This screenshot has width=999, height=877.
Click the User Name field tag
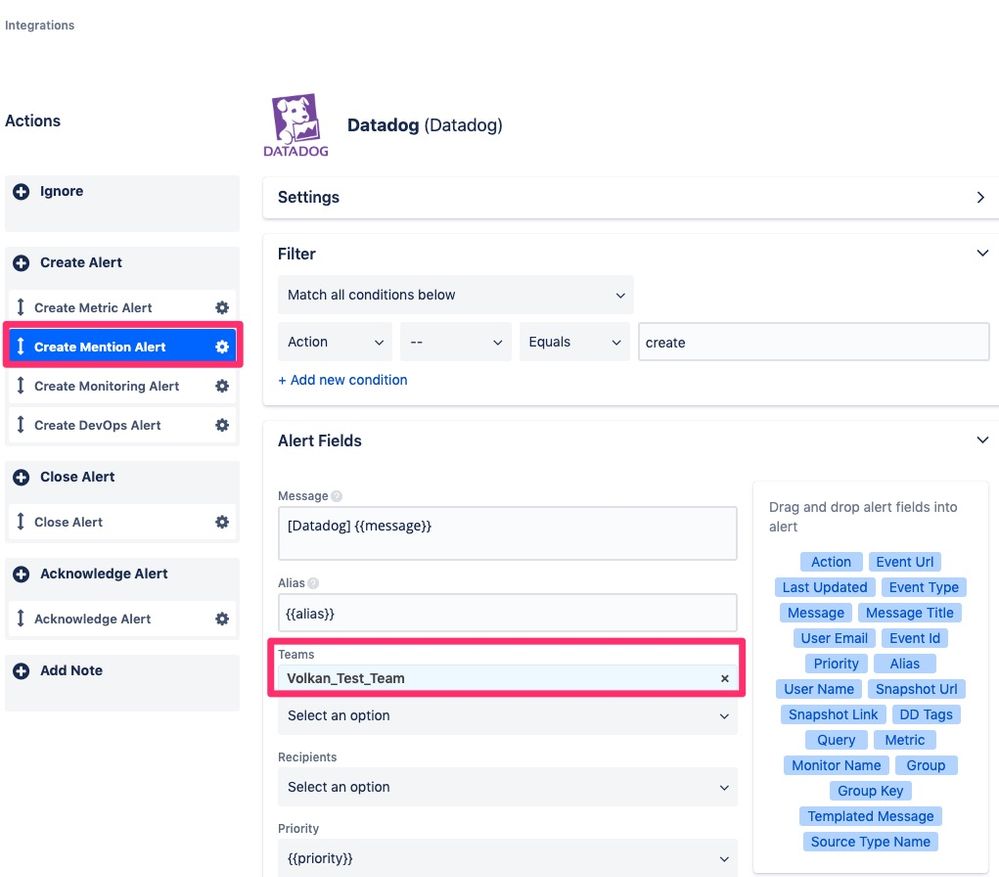tap(819, 689)
